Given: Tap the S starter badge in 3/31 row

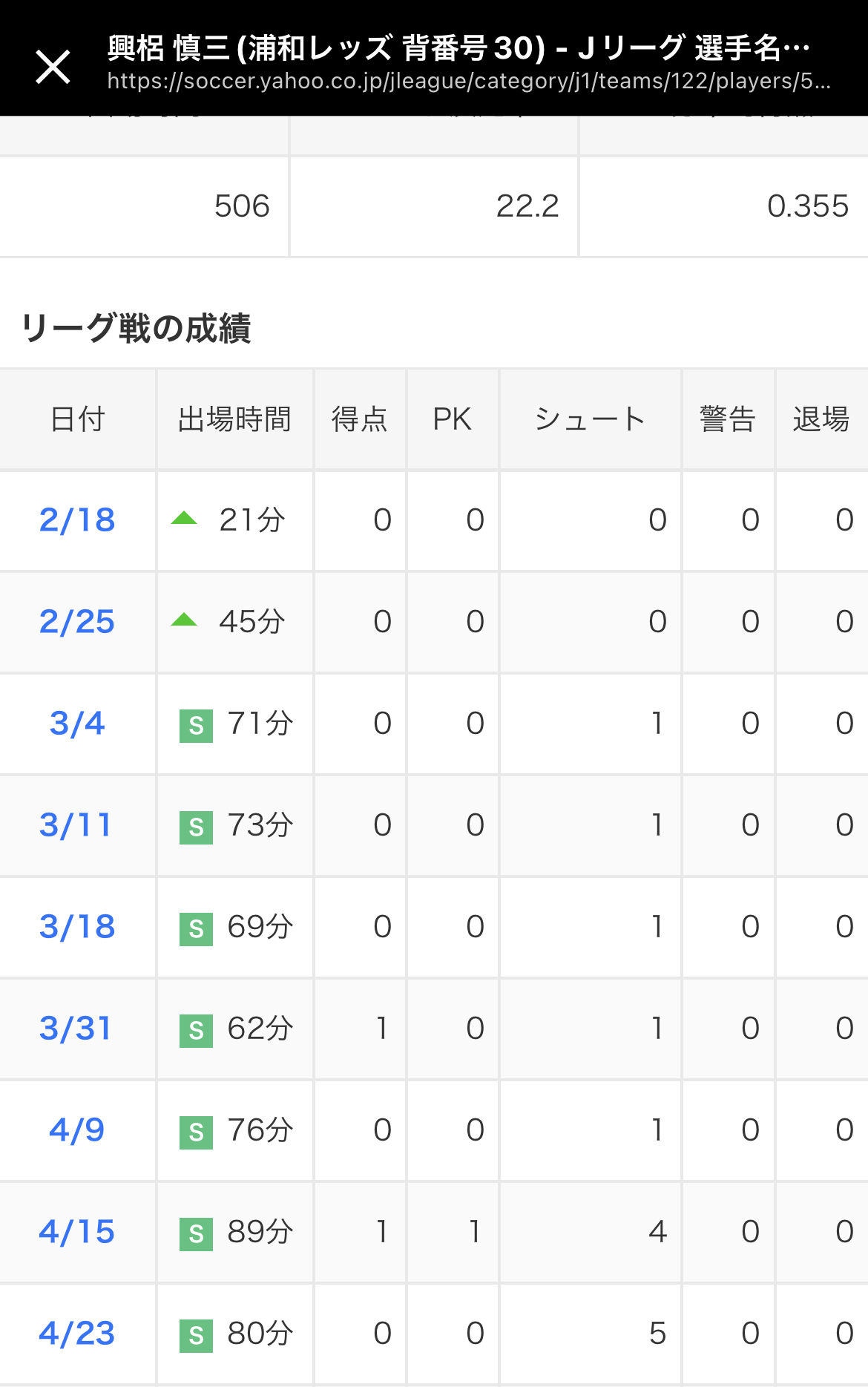Looking at the screenshot, I should [196, 1030].
